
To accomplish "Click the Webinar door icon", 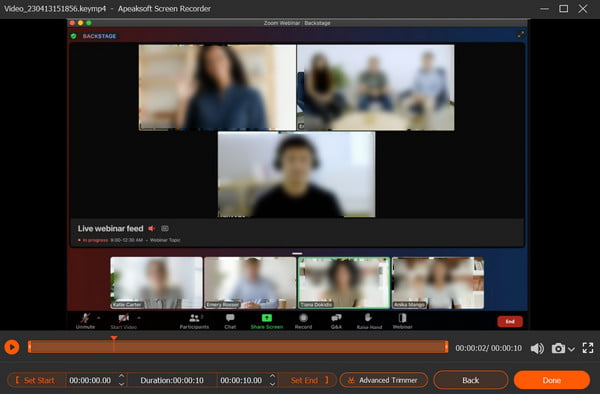I will (x=402, y=318).
